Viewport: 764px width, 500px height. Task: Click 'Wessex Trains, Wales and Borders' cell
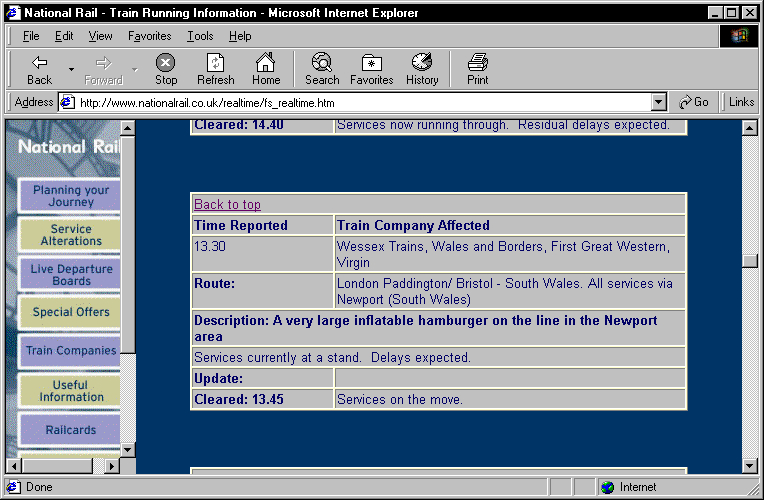[x=510, y=254]
